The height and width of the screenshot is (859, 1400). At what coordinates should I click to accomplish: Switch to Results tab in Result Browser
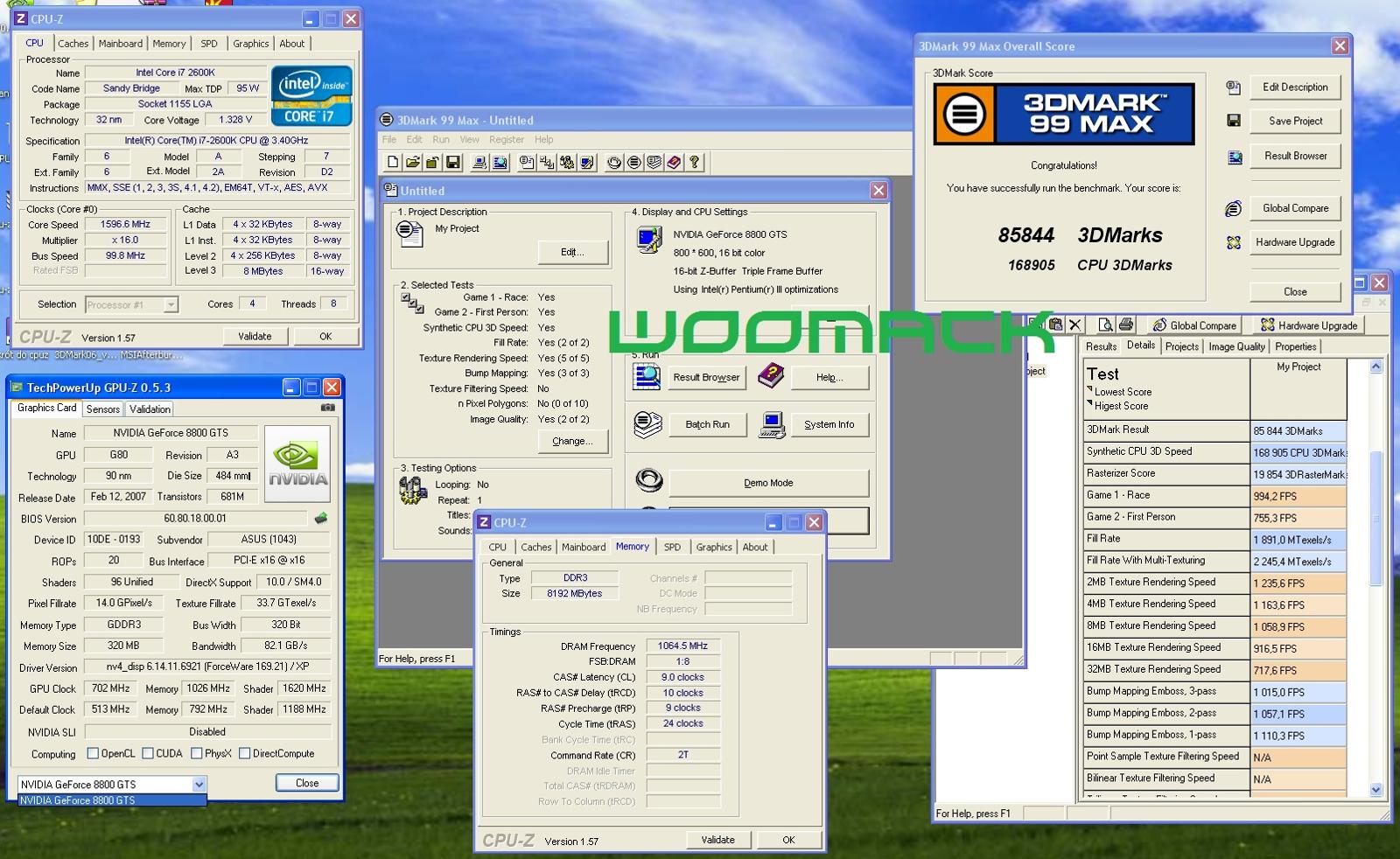tap(1101, 346)
